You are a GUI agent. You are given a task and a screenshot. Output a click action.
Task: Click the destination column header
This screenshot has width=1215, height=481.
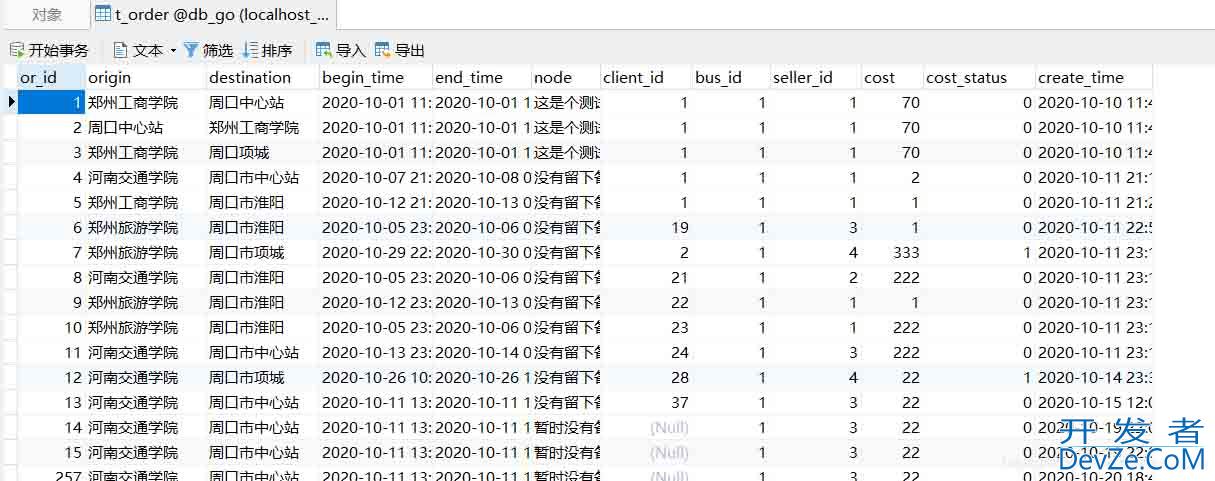(262, 77)
